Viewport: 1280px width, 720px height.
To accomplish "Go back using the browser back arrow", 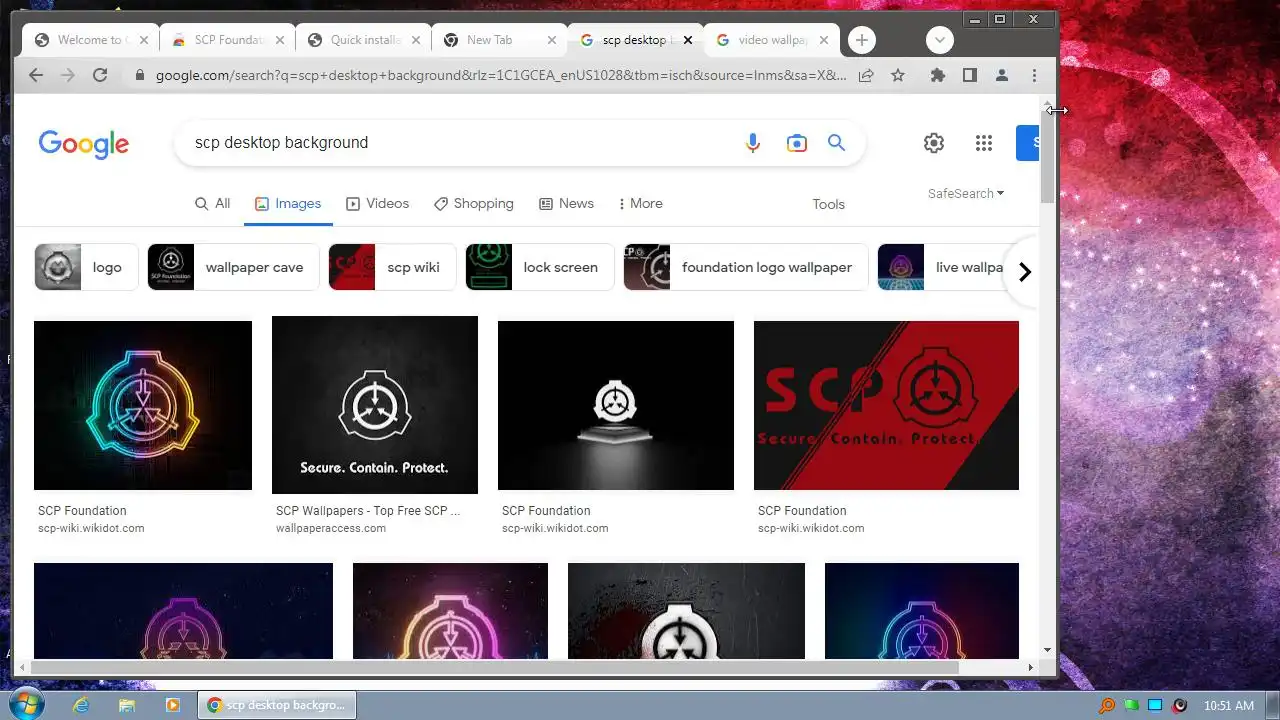I will (x=36, y=75).
